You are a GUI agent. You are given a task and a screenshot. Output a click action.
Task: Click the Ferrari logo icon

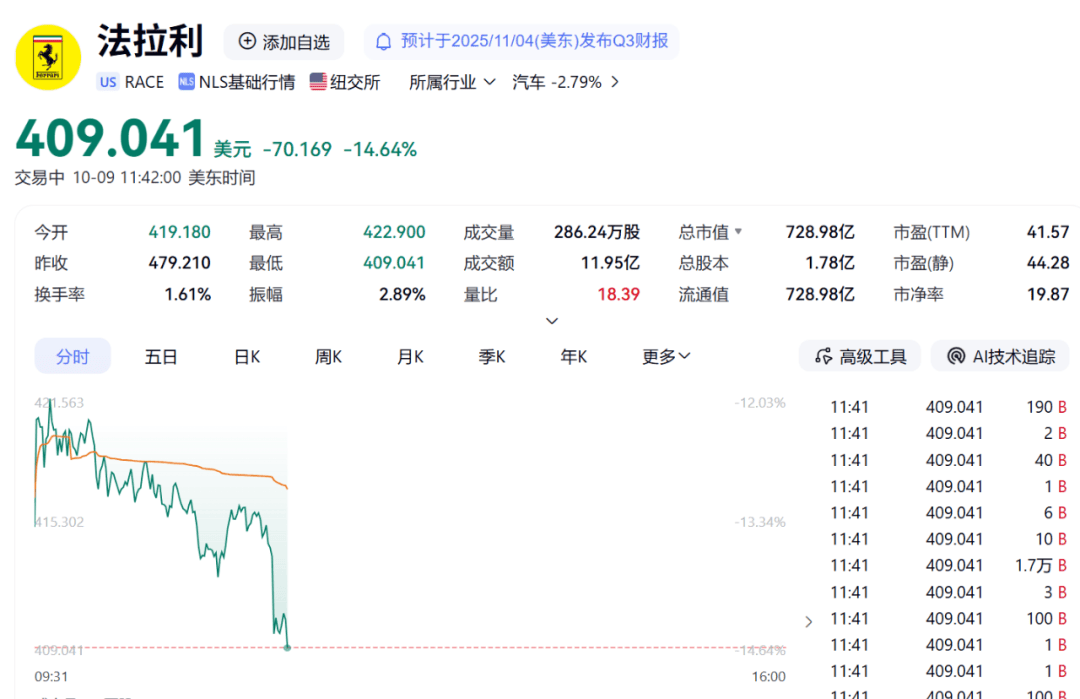pos(48,57)
